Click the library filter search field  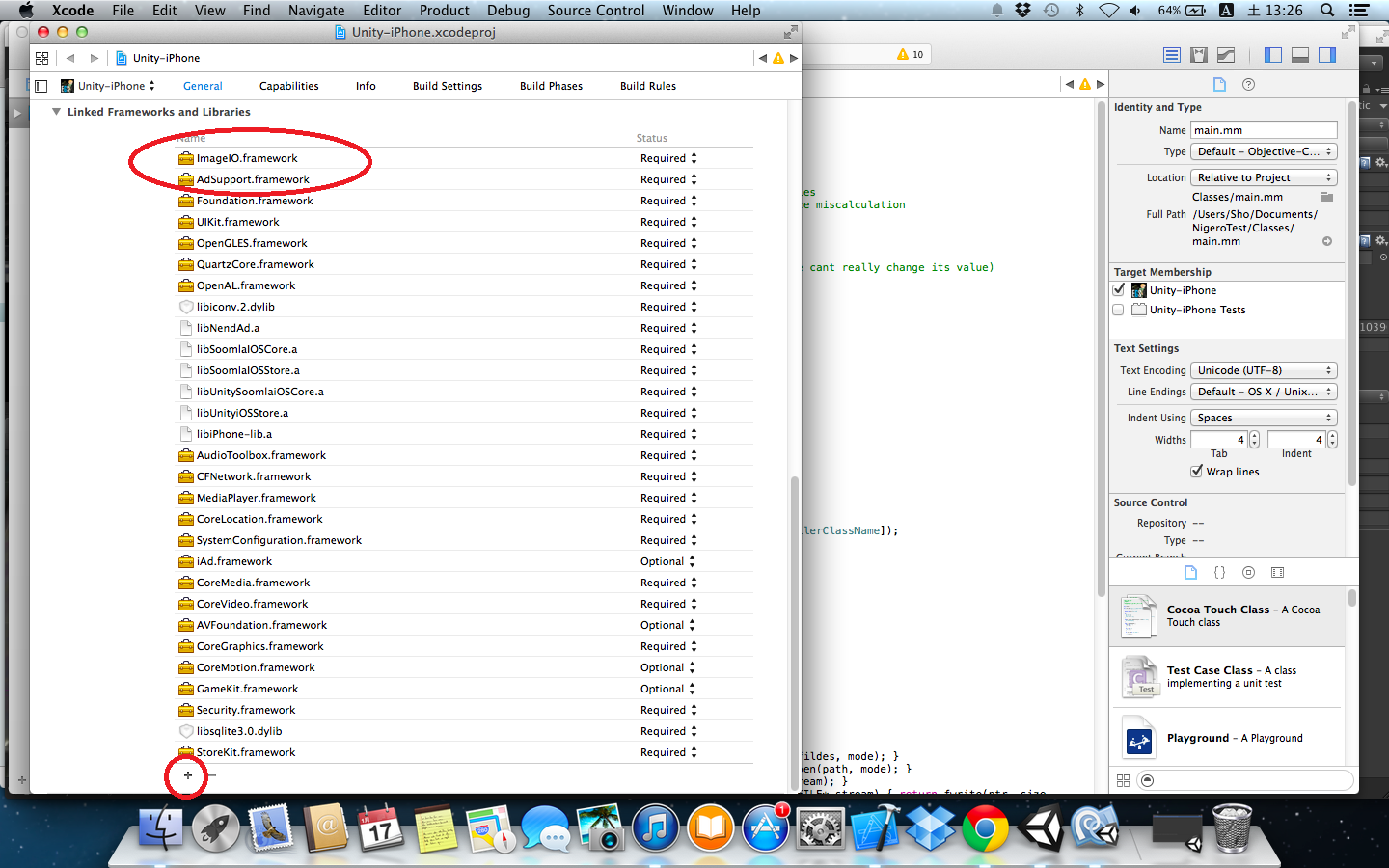pyautogui.click(x=1245, y=780)
